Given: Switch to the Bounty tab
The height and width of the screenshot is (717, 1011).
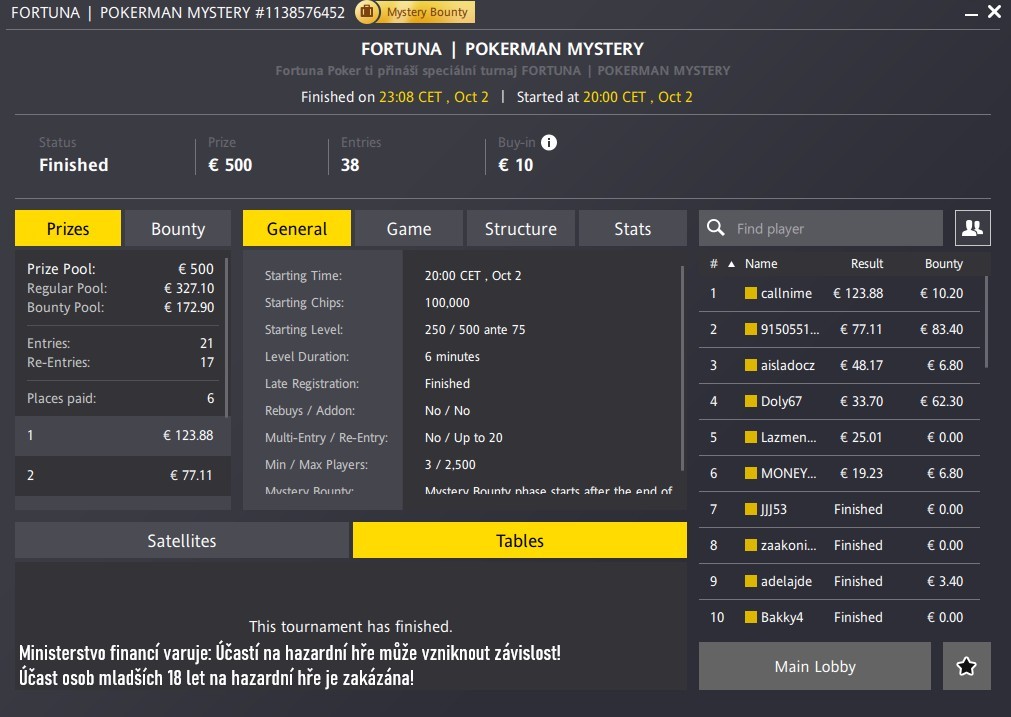Looking at the screenshot, I should pos(177,229).
